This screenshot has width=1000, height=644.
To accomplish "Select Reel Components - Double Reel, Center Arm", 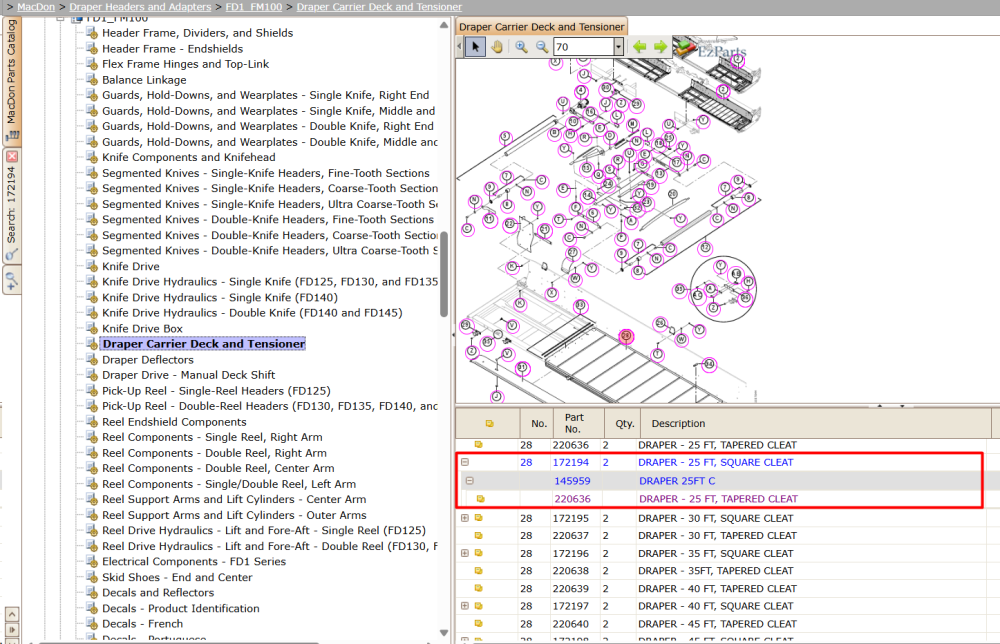I will (218, 468).
